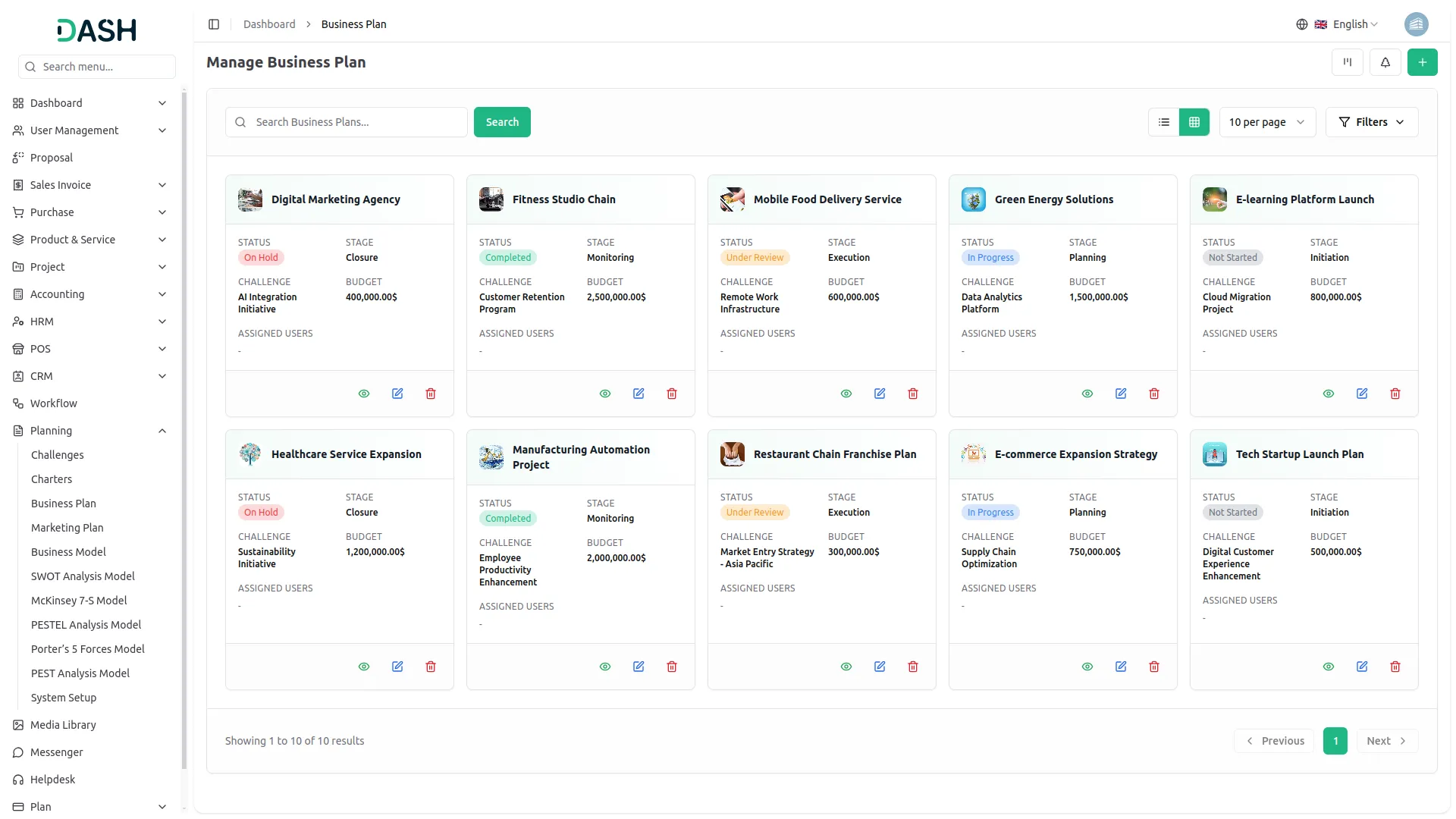Edit the Digital Marketing Agency plan

tap(397, 394)
